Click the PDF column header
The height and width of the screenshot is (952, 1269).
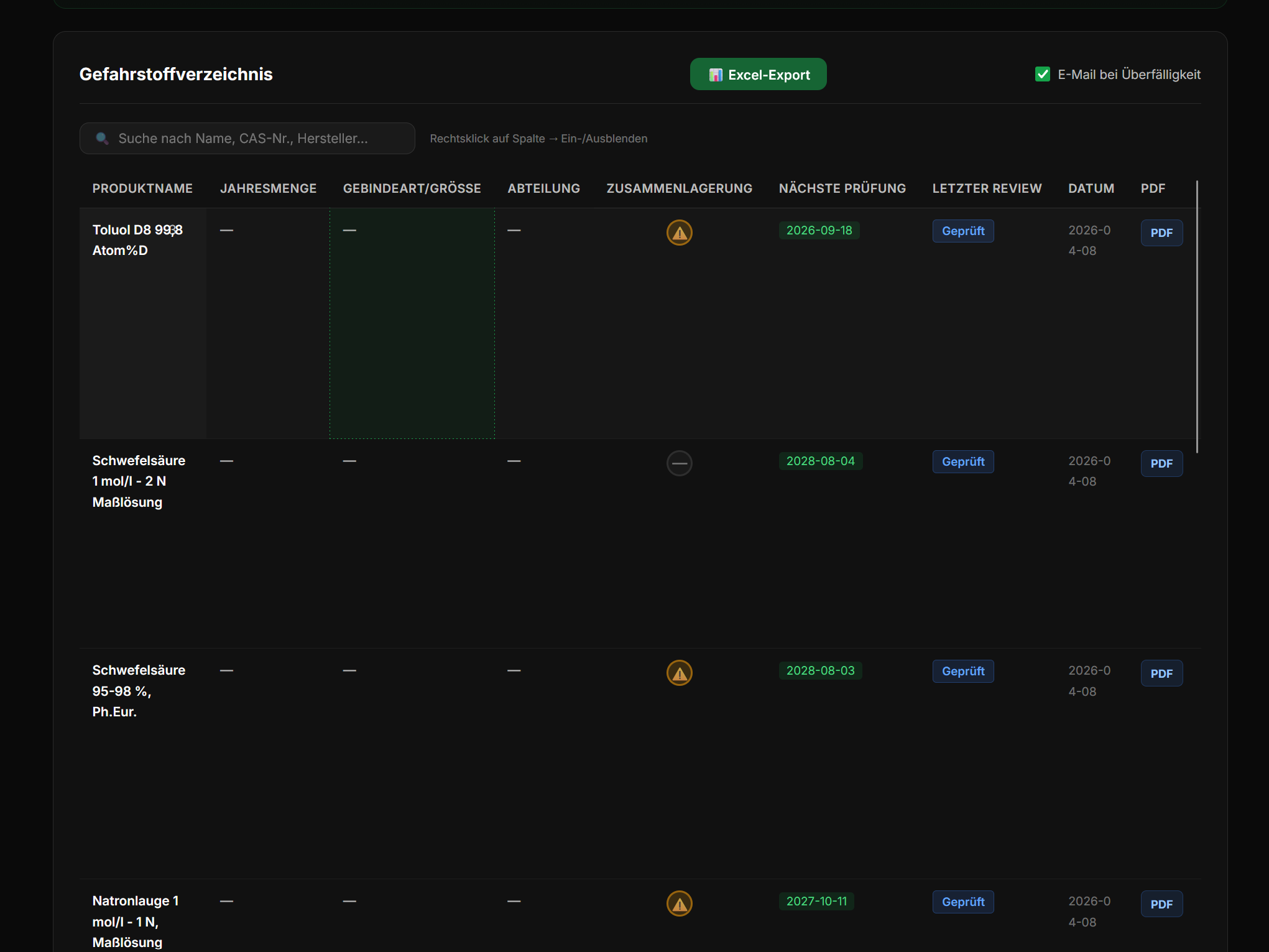1153,188
